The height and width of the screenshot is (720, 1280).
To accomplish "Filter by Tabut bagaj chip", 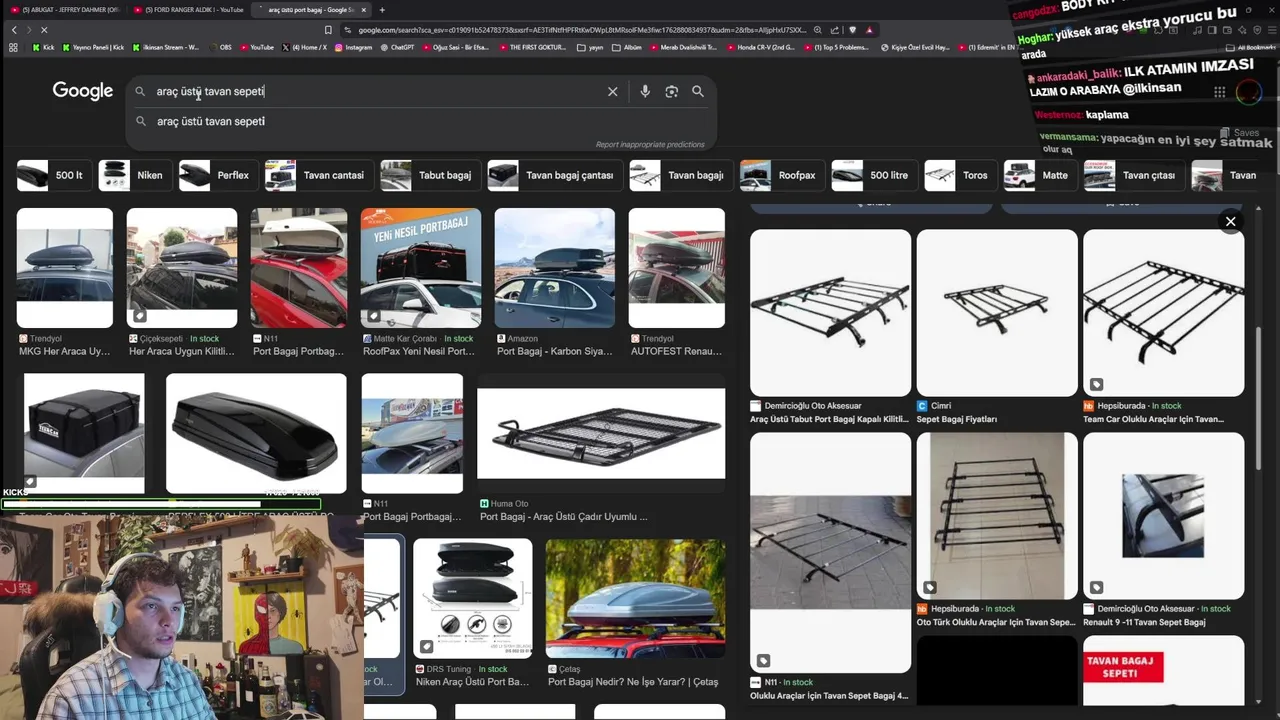I will pos(430,175).
